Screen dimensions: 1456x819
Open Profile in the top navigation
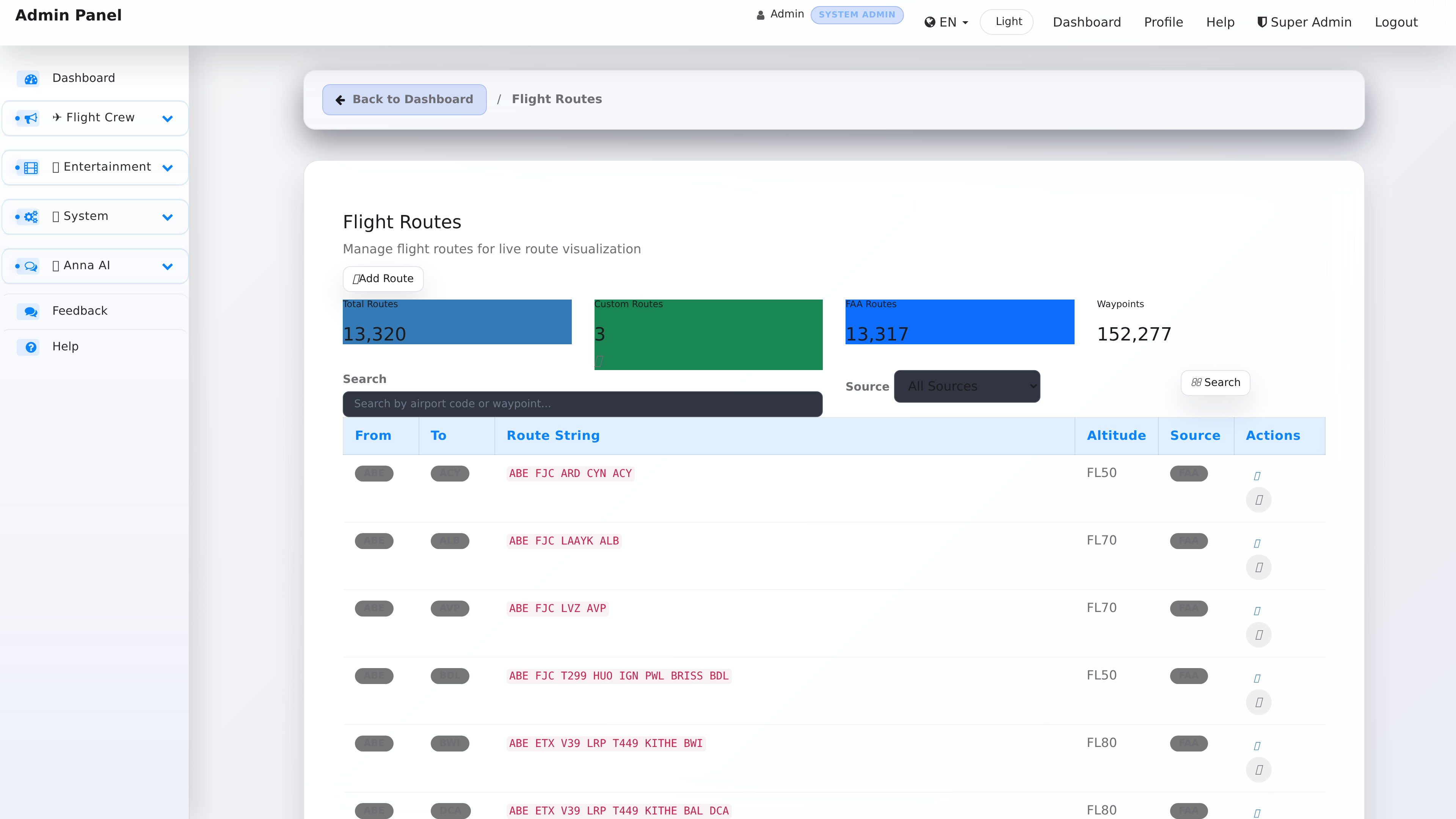pos(1163,22)
